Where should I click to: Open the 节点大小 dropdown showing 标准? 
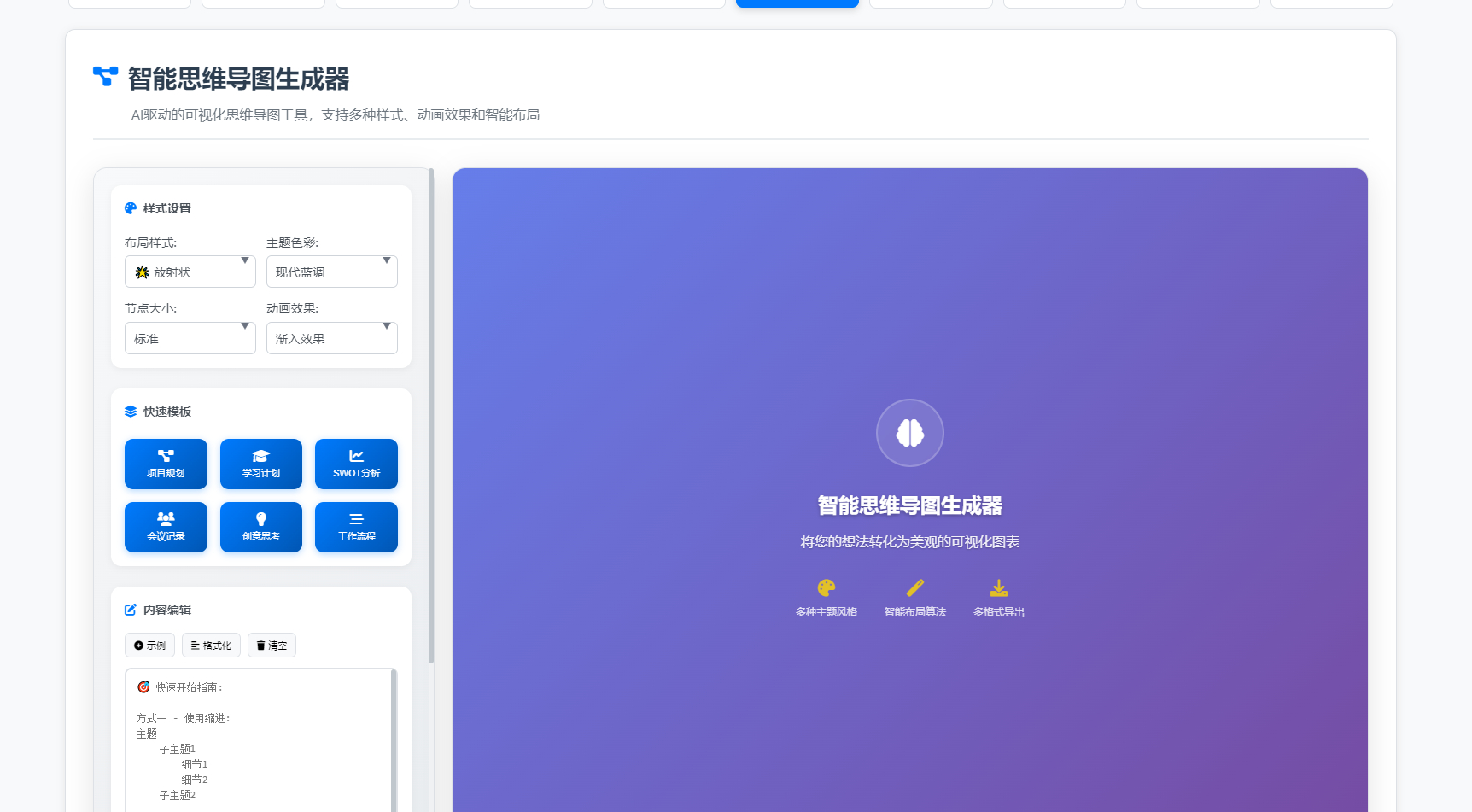(190, 338)
